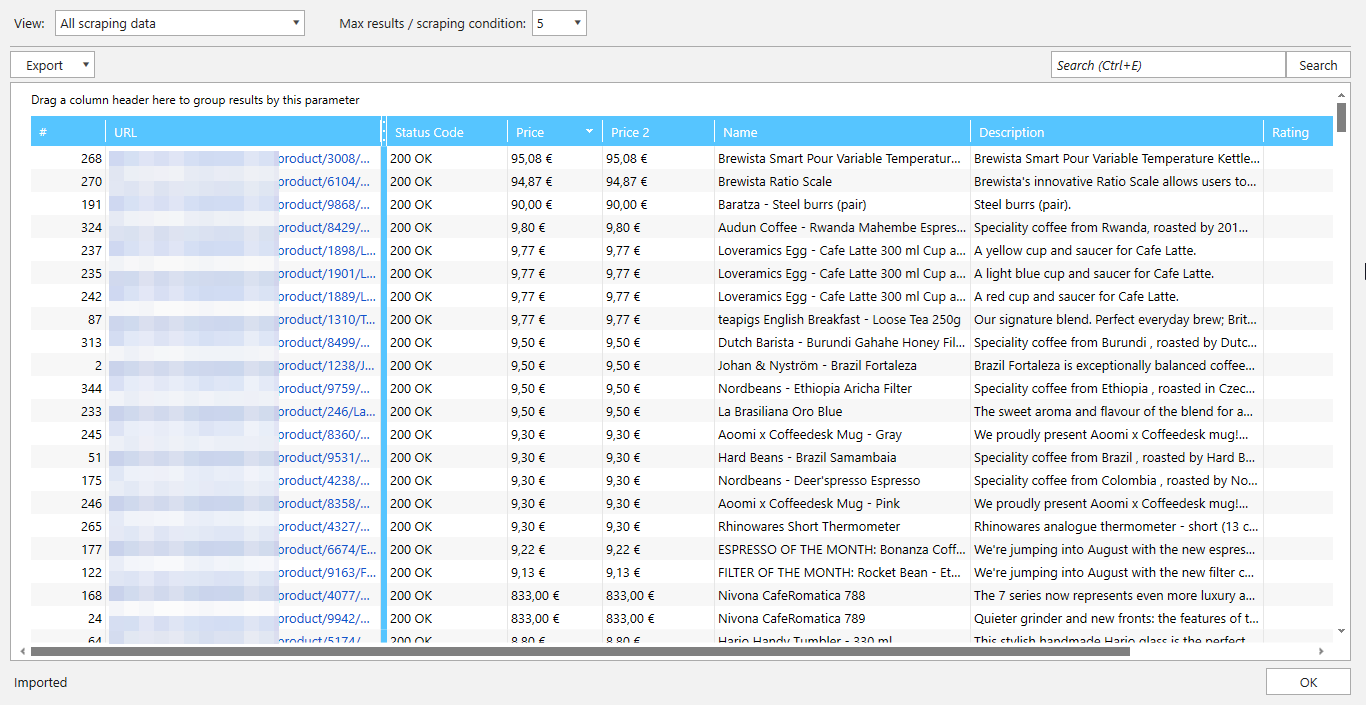Image resolution: width=1366 pixels, height=705 pixels.
Task: Click the horizontal scrollbar right arrow
Action: click(1321, 651)
